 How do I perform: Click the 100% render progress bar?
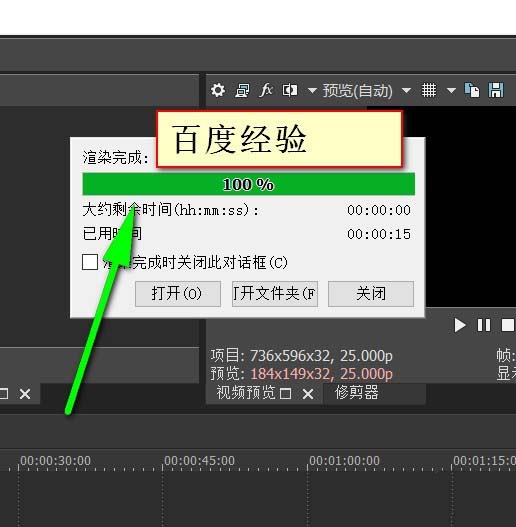point(248,184)
